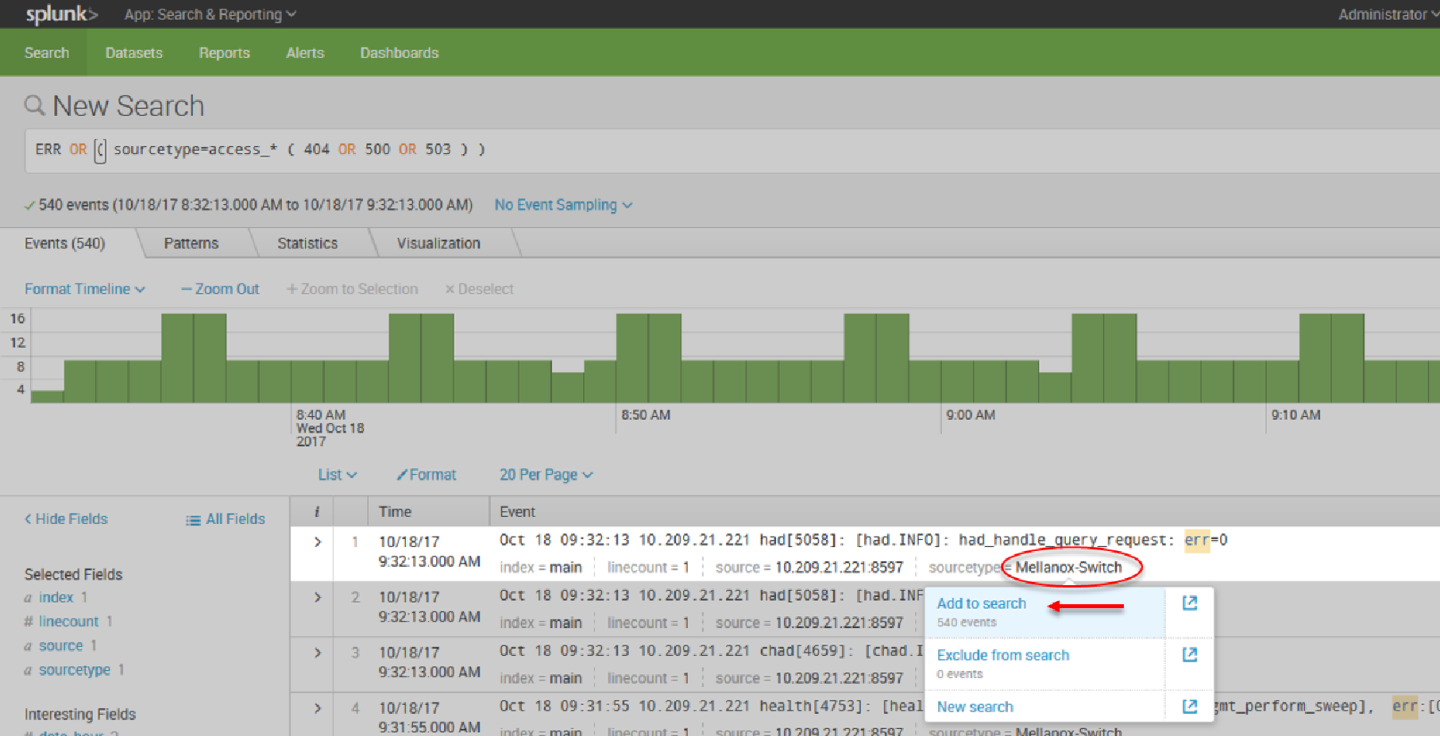Click the Deselect X icon
Screen dimensions: 1440x736
(x=451, y=289)
